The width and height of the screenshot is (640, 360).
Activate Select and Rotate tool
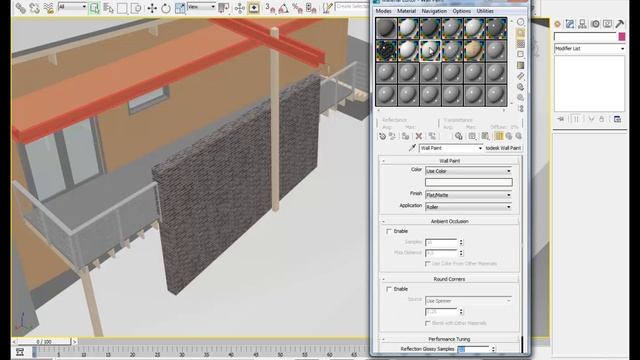(x=166, y=8)
